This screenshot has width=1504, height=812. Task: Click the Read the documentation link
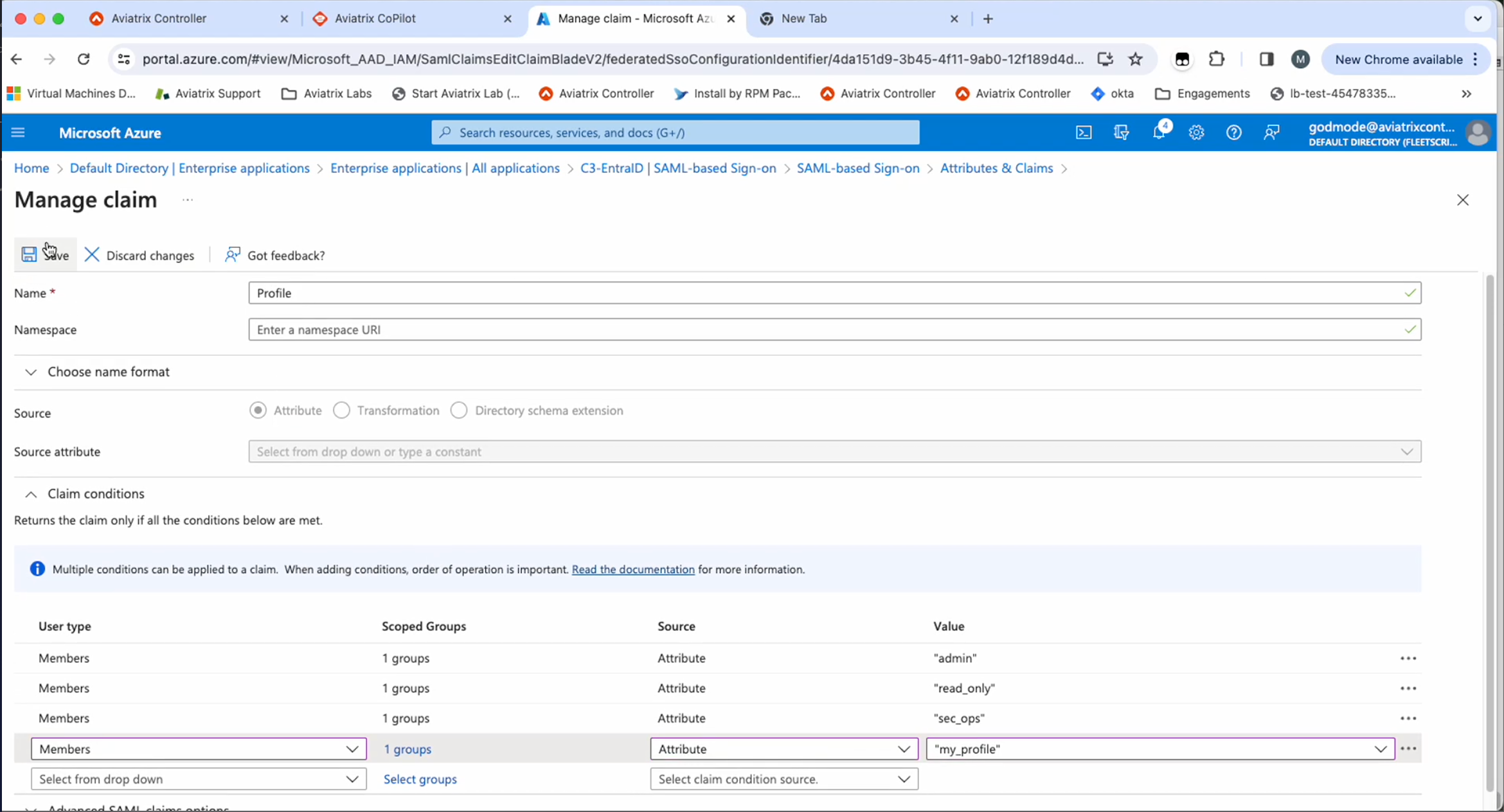click(x=632, y=569)
